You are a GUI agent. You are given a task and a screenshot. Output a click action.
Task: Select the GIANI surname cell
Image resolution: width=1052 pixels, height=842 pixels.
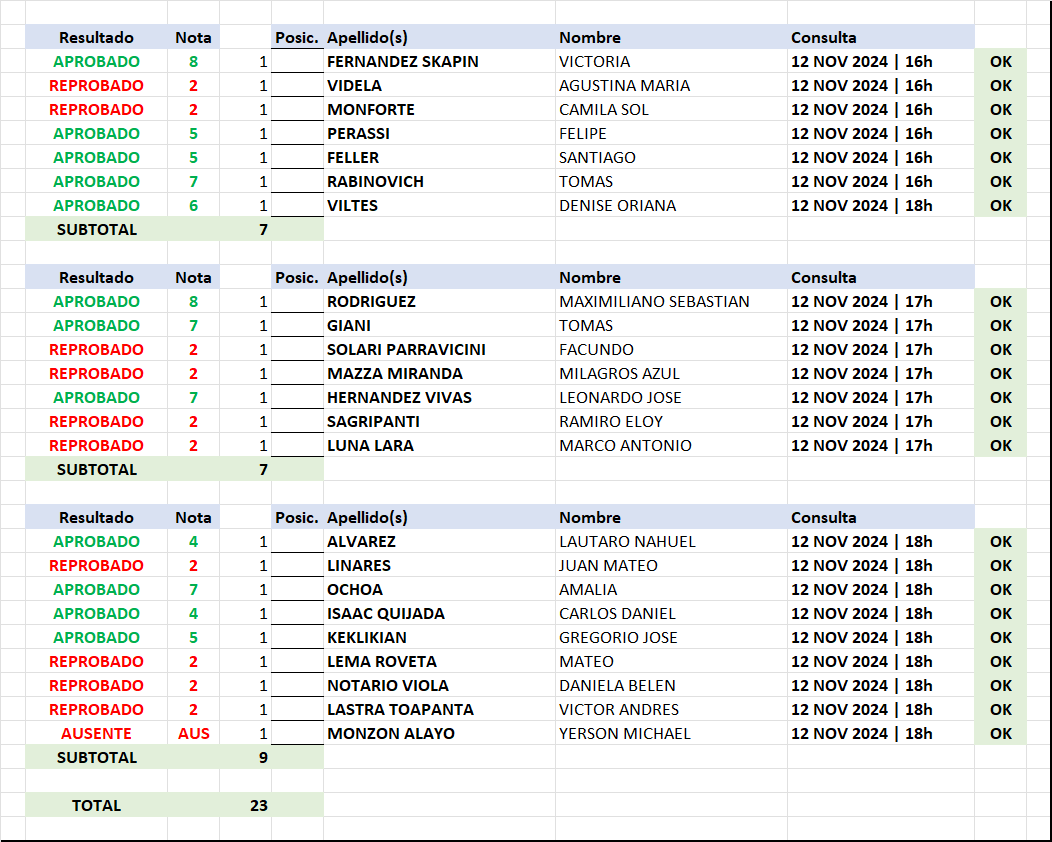[x=439, y=325]
